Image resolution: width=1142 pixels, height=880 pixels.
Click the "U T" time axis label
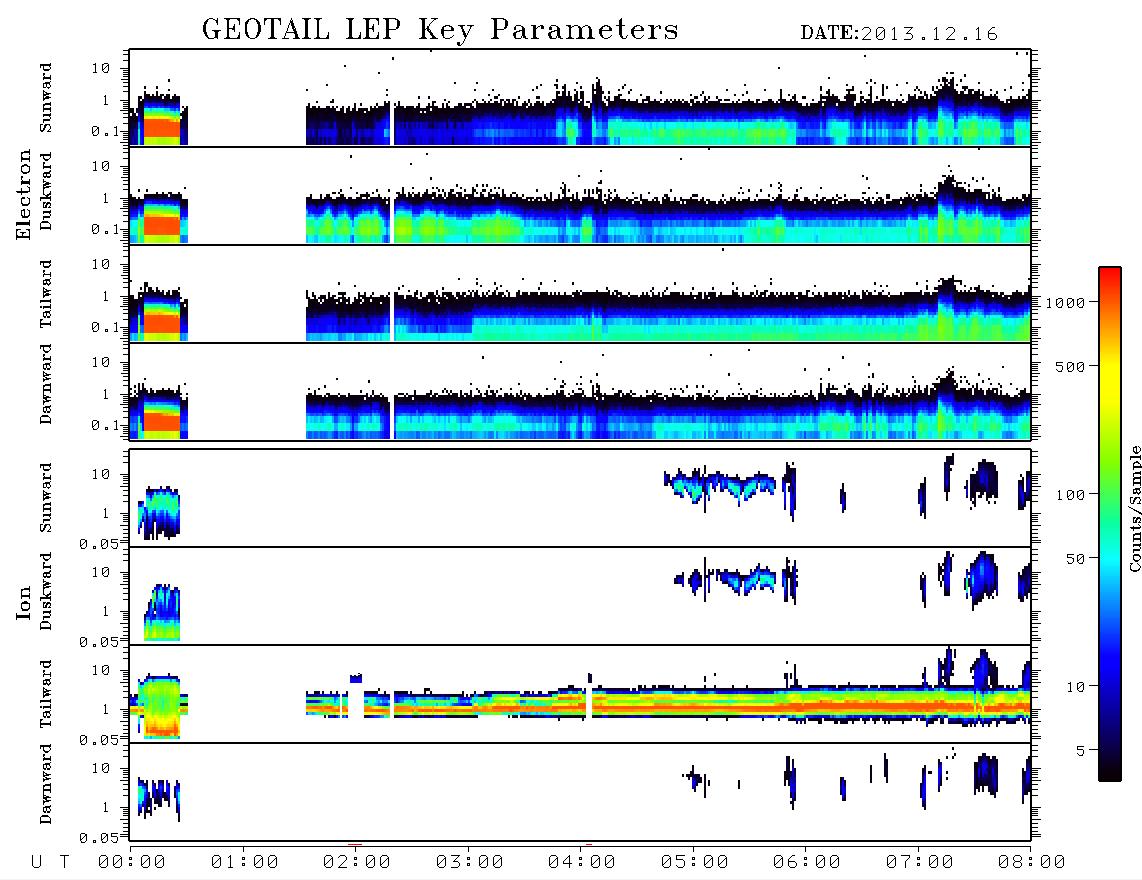point(50,862)
